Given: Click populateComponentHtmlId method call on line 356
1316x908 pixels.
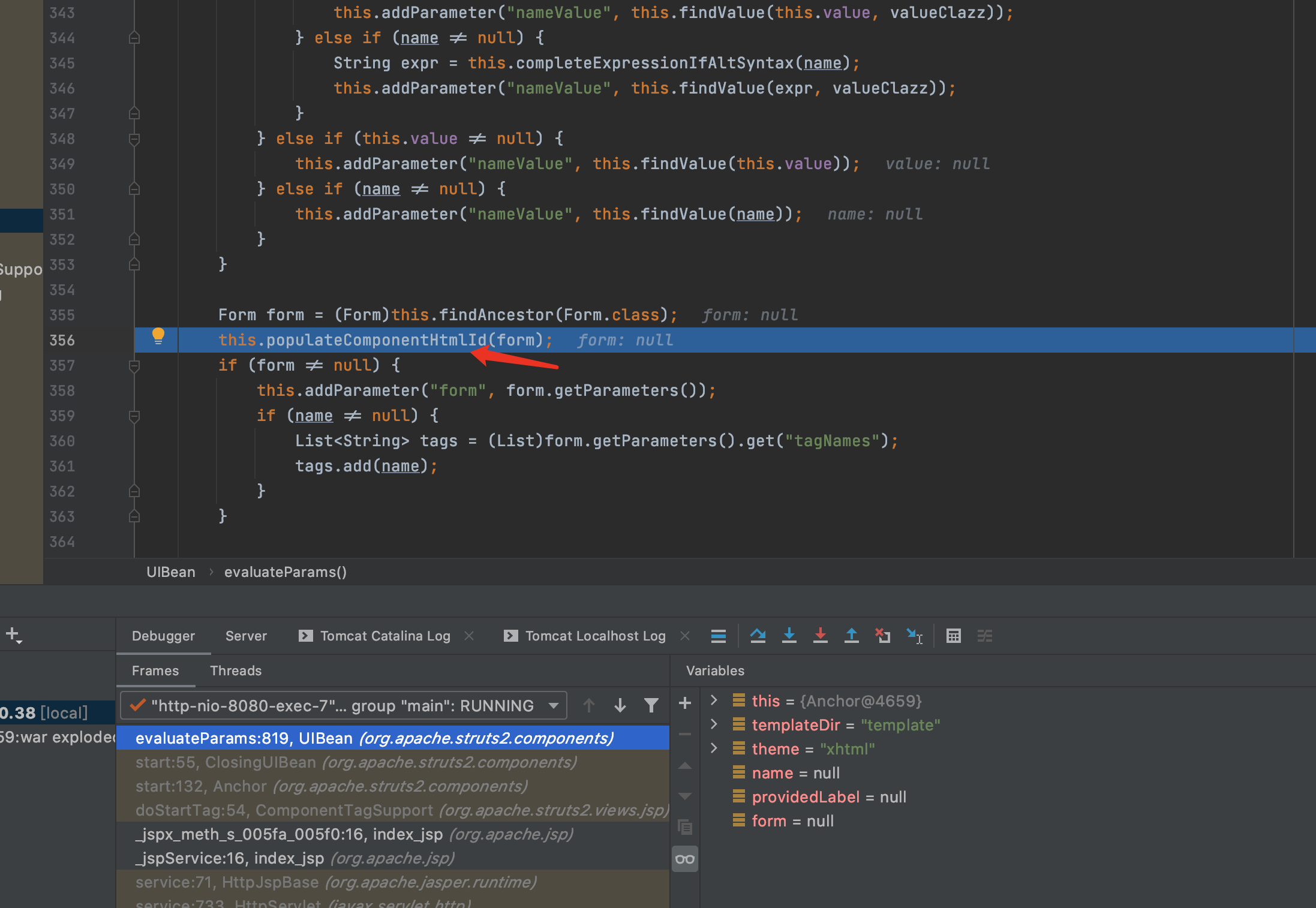Looking at the screenshot, I should pos(377,340).
